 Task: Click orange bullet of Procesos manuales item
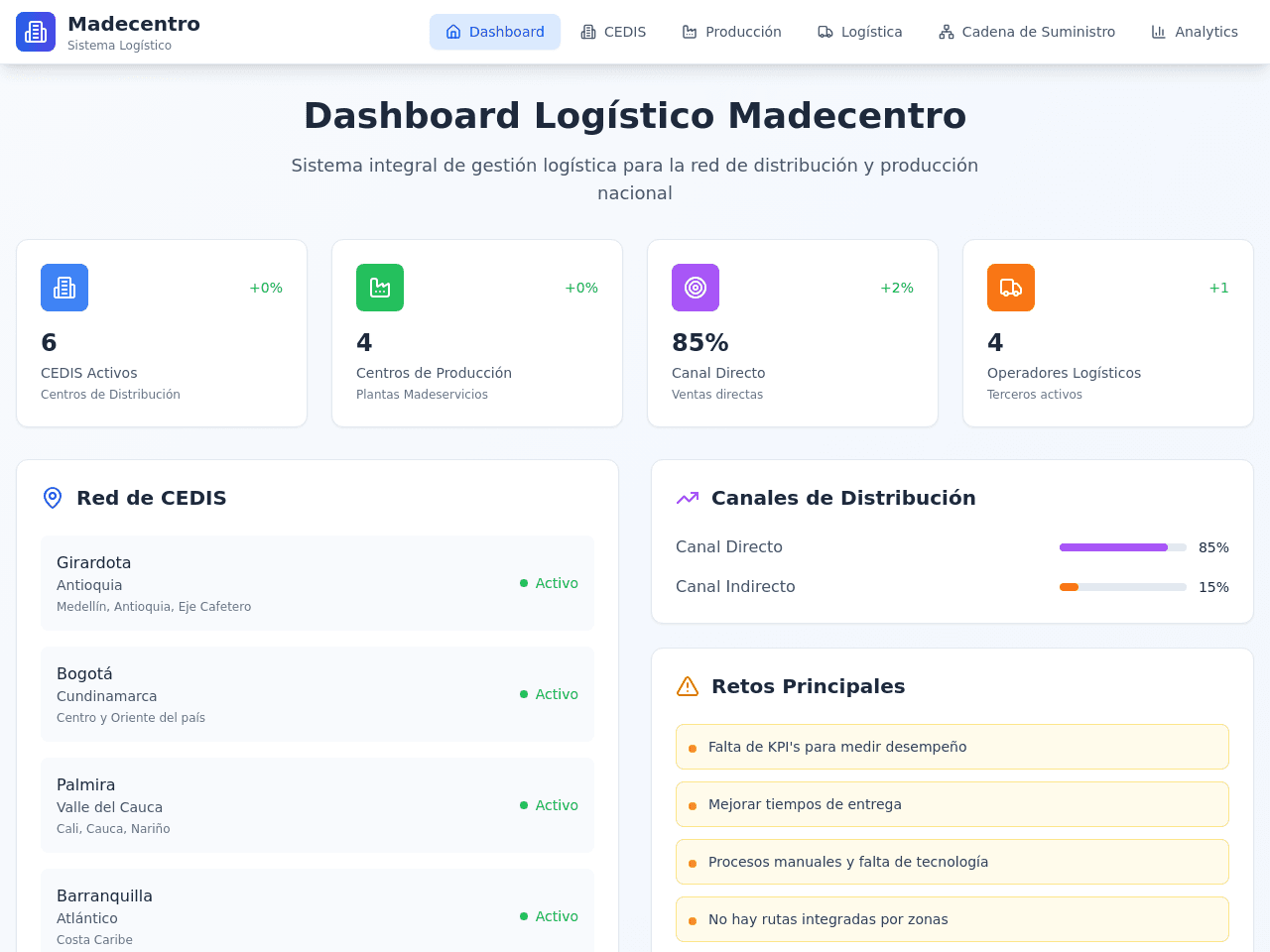[x=693, y=864]
